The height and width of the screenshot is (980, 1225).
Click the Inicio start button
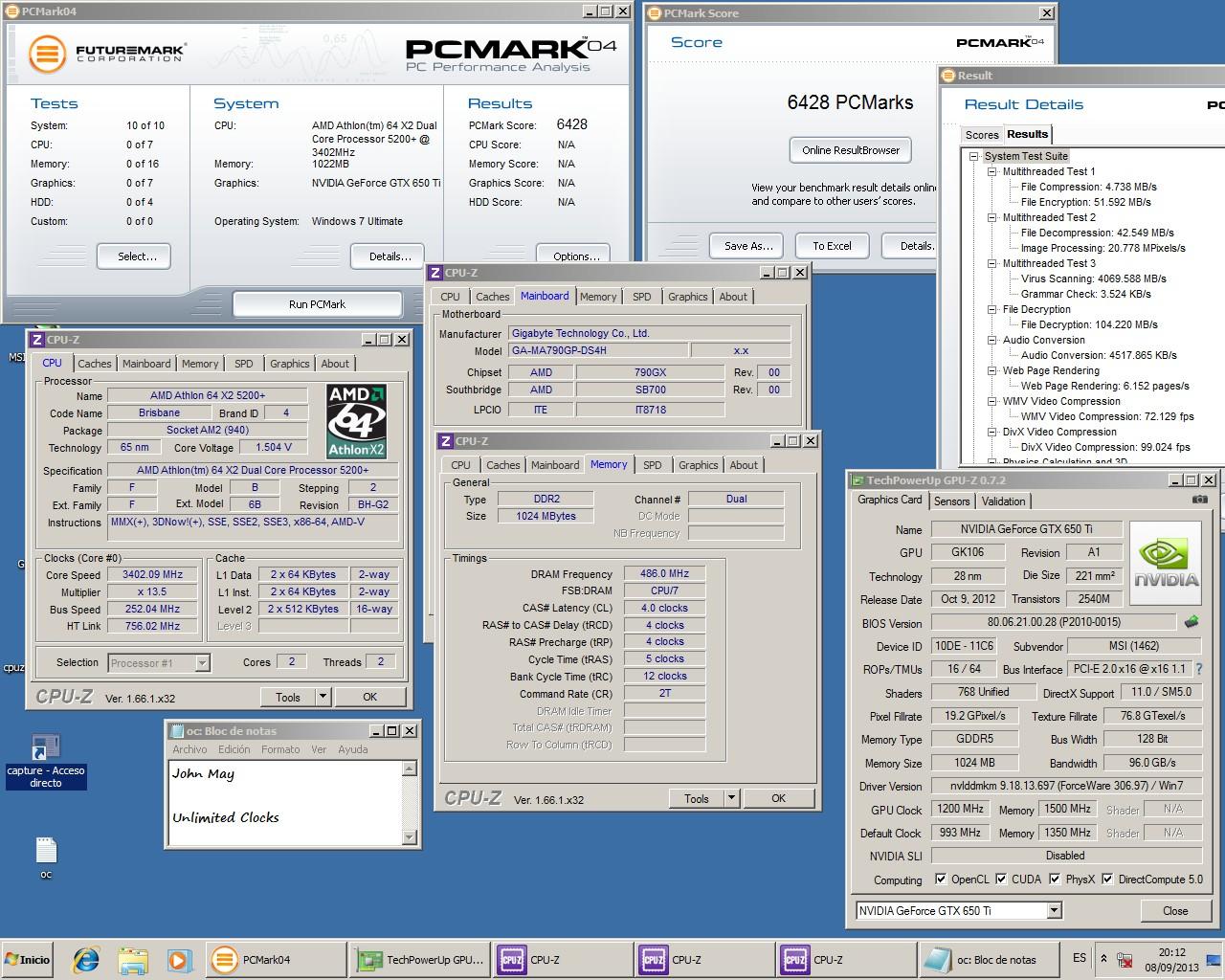point(28,959)
